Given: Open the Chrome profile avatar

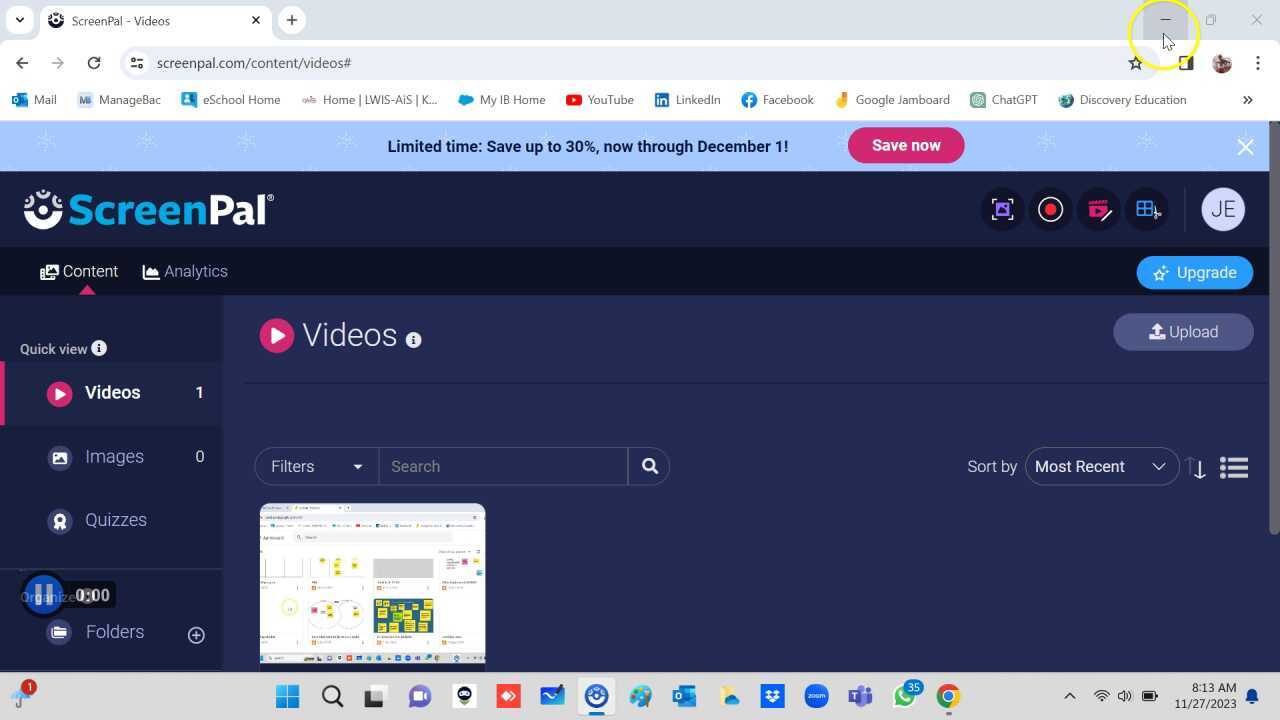Looking at the screenshot, I should coord(1221,63).
